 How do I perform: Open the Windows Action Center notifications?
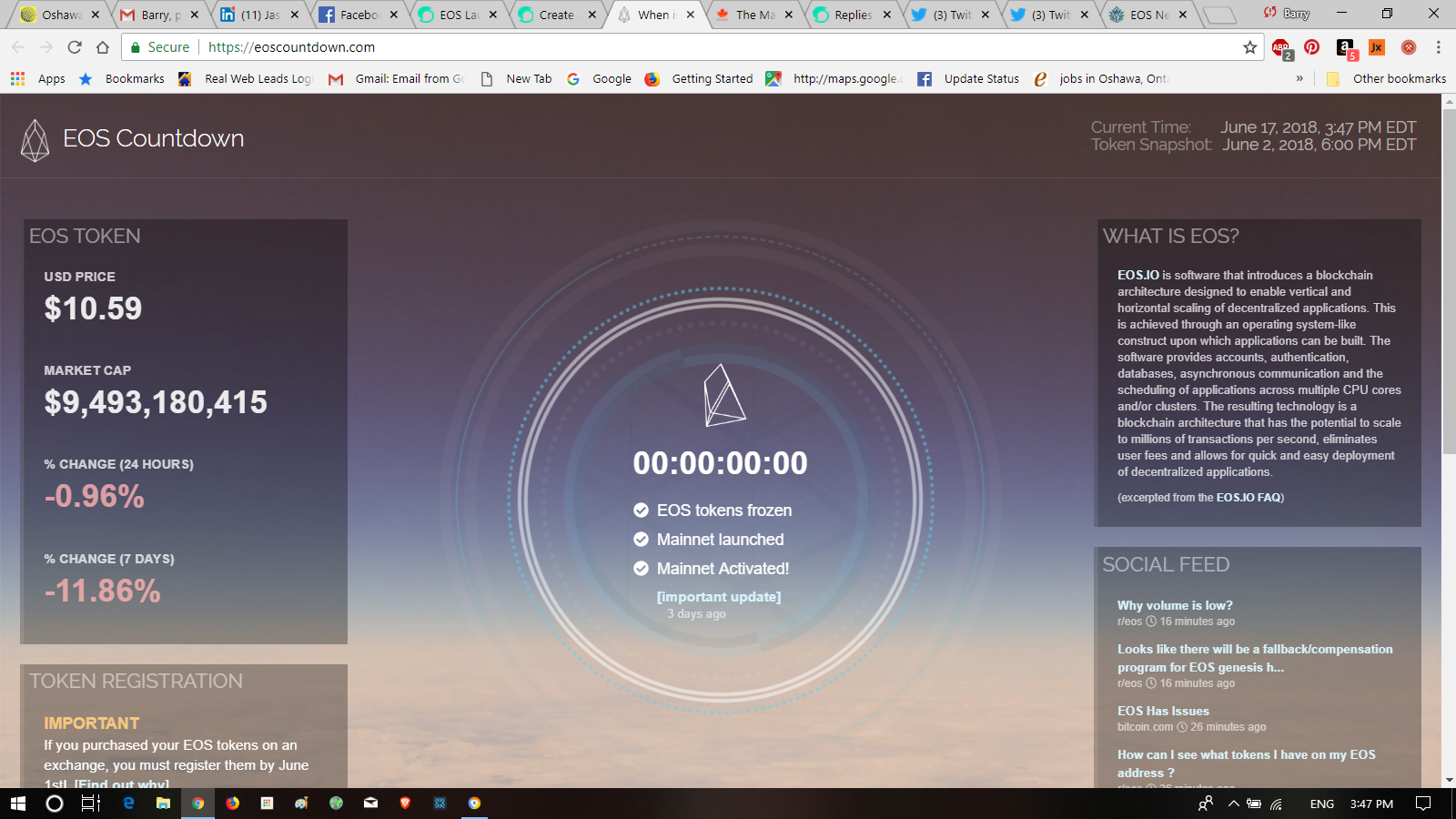click(1423, 804)
